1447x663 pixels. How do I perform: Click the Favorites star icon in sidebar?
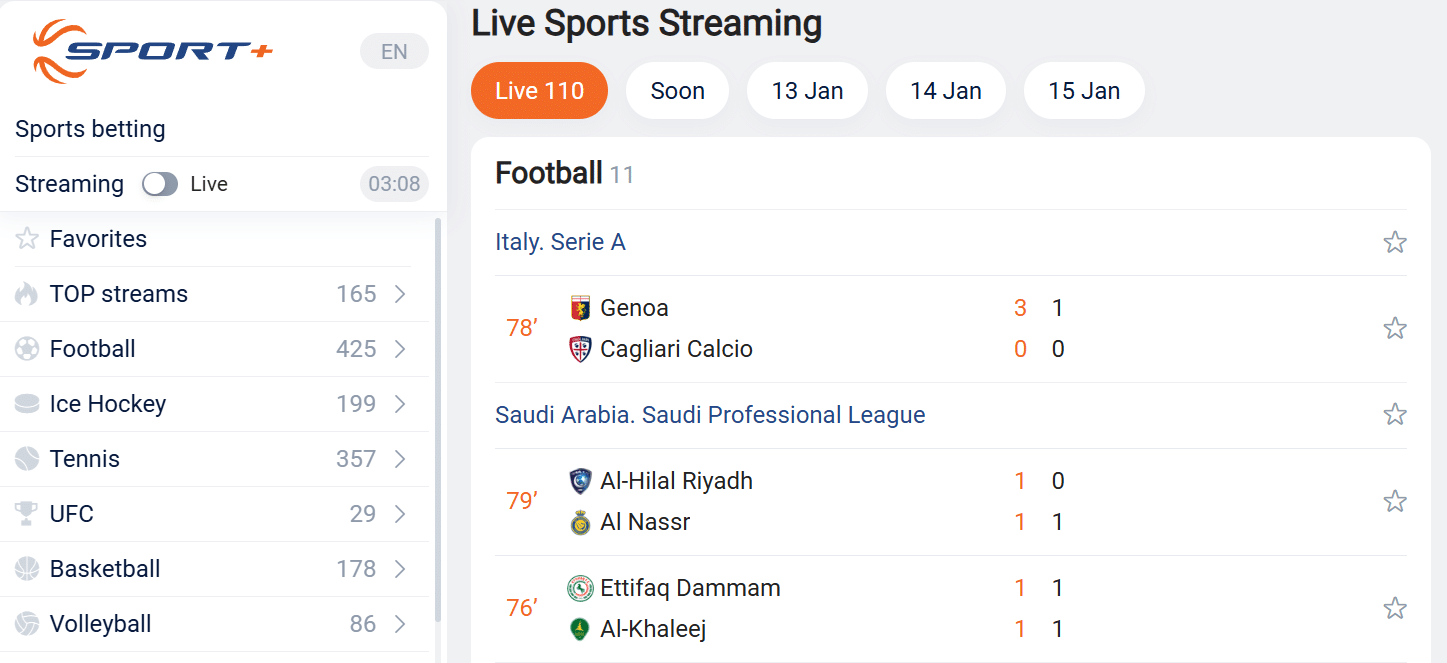[x=27, y=239]
